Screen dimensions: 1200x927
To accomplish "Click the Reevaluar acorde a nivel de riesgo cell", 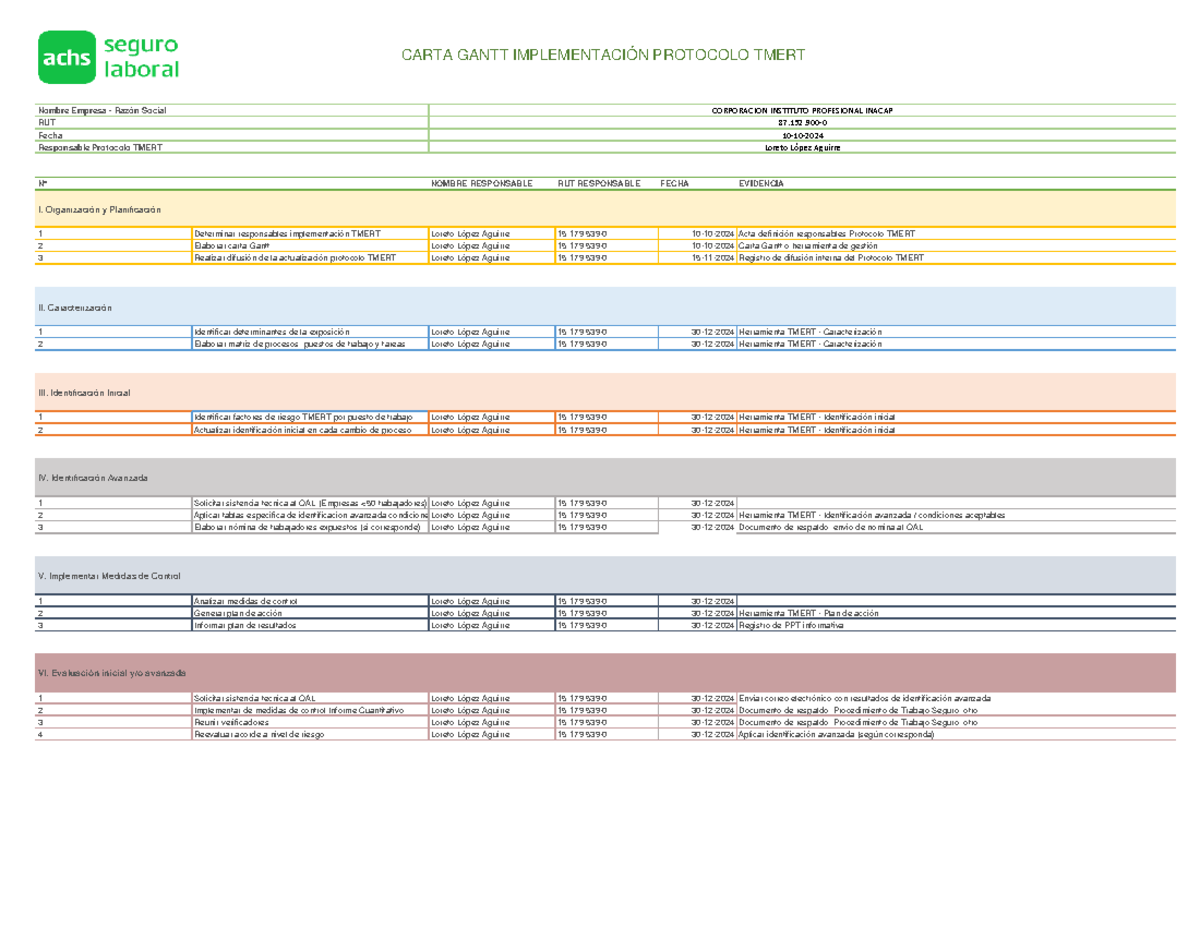I will pyautogui.click(x=309, y=734).
